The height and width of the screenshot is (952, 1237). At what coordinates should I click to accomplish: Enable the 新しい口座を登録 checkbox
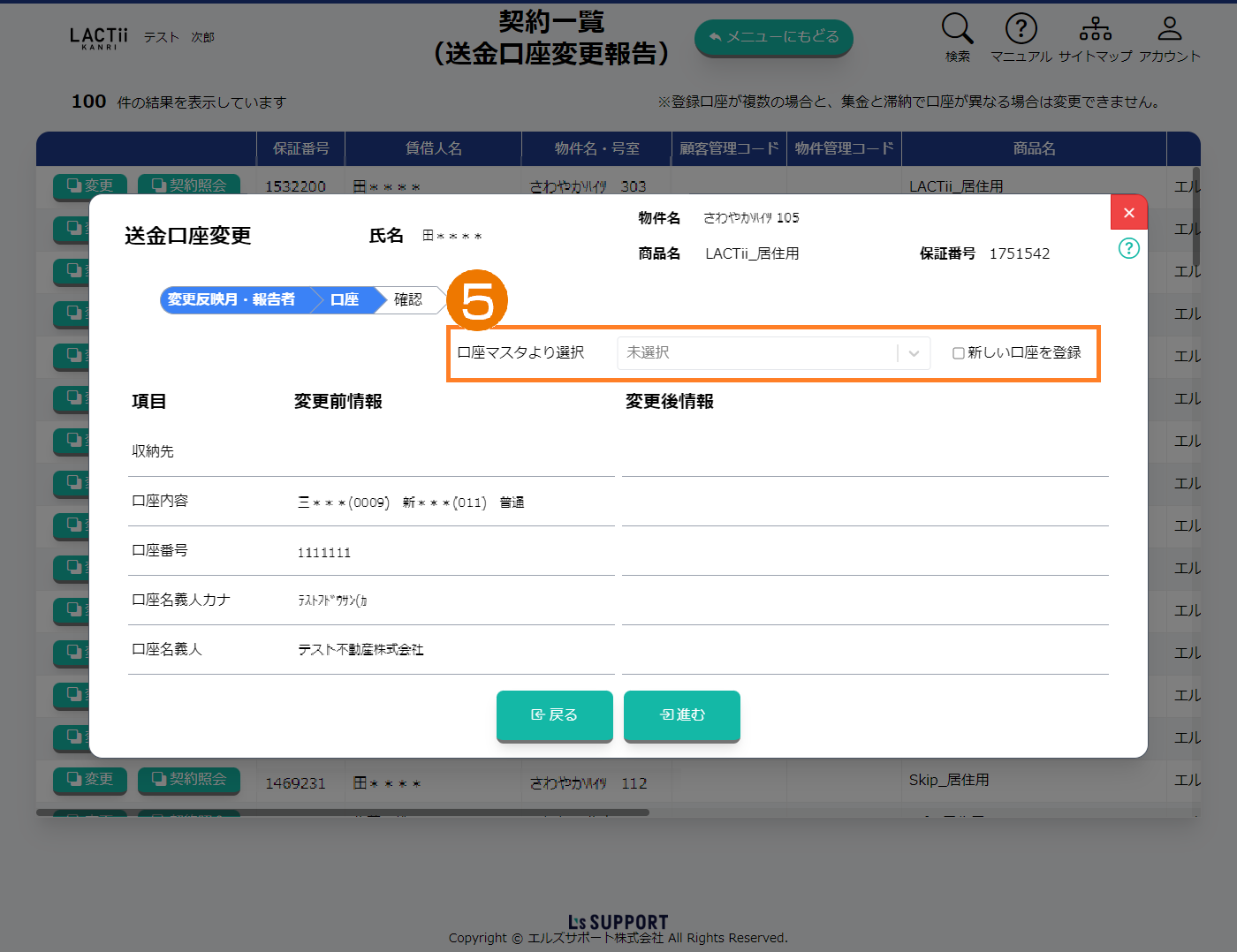pos(958,353)
